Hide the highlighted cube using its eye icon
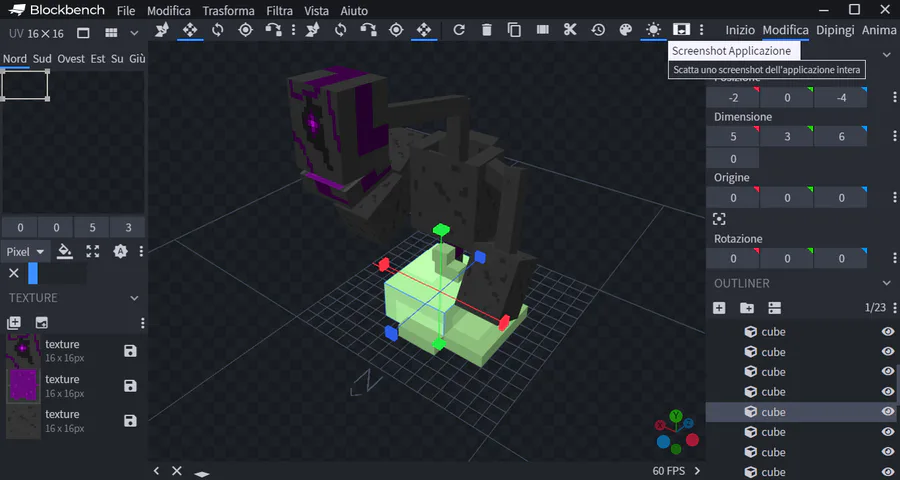The height and width of the screenshot is (480, 900). pyautogui.click(x=888, y=412)
